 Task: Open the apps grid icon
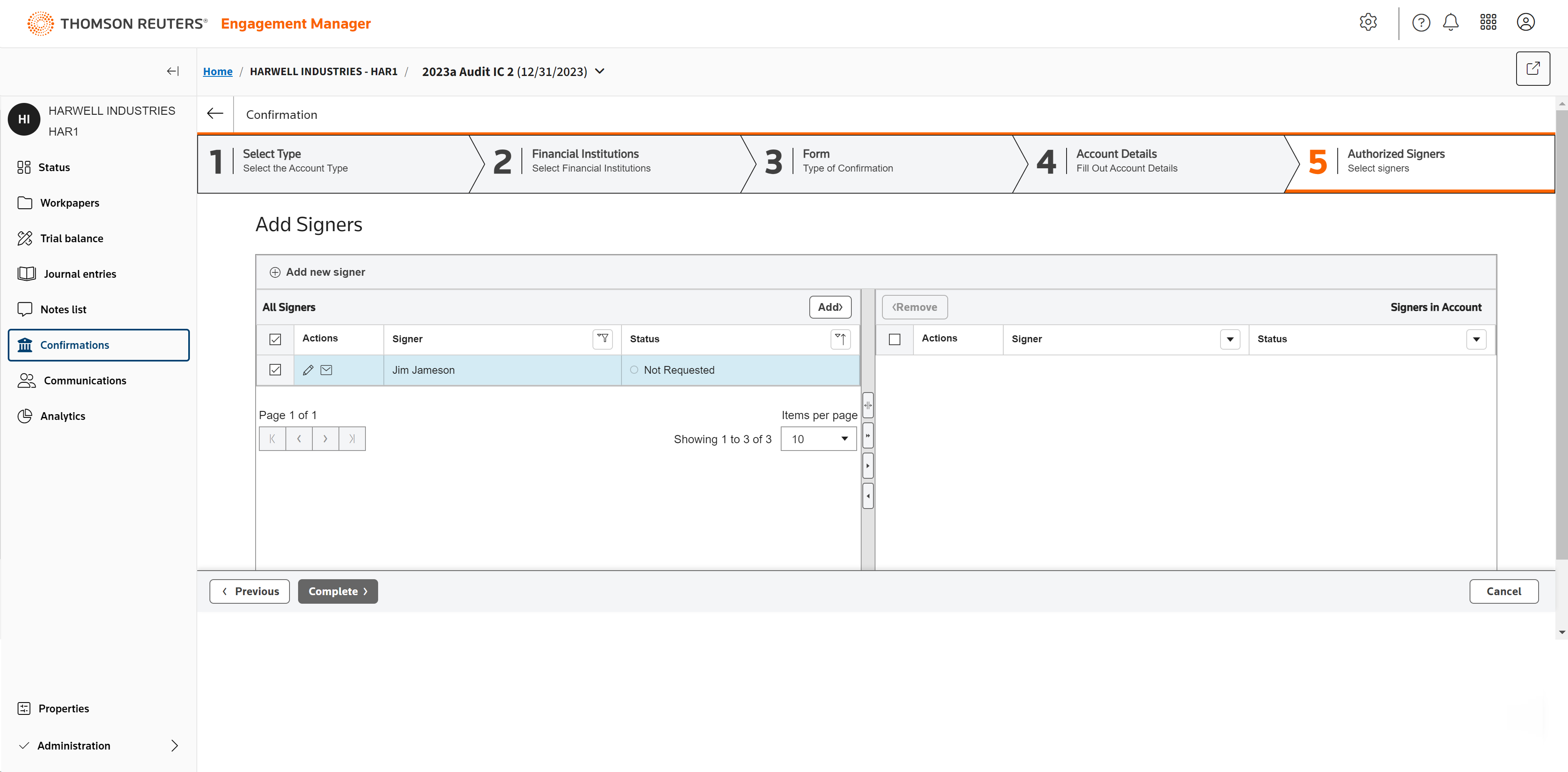[1488, 22]
